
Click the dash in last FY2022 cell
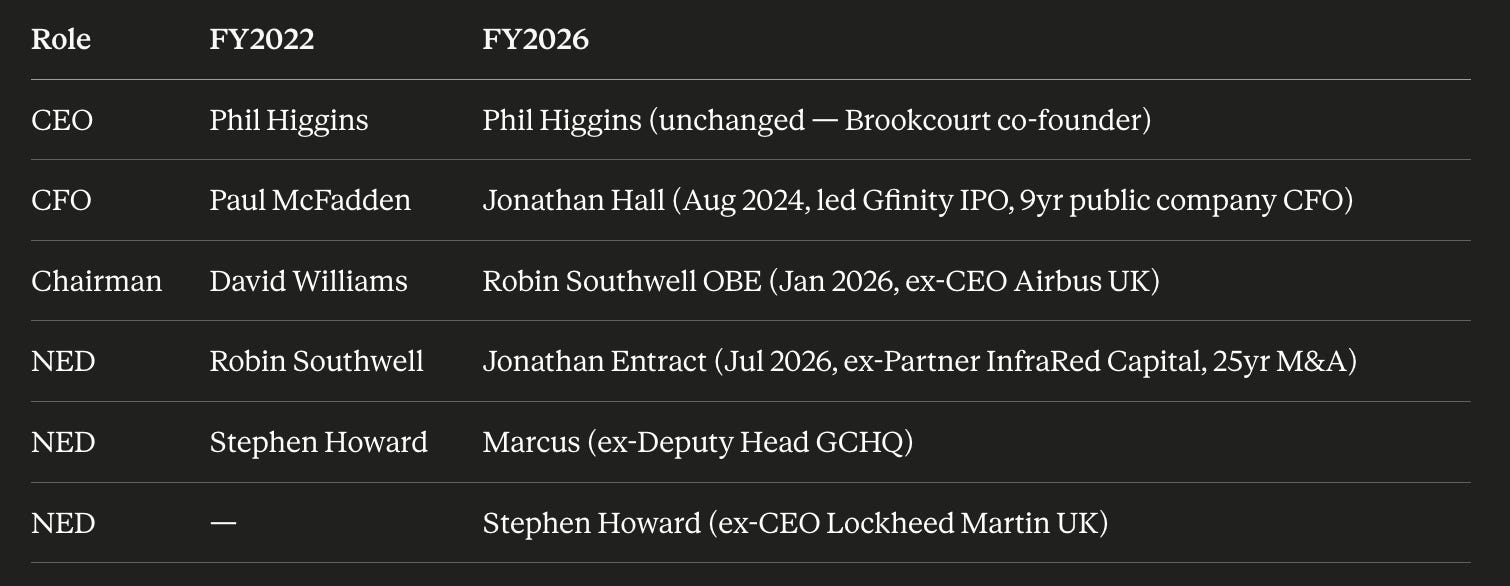(223, 523)
